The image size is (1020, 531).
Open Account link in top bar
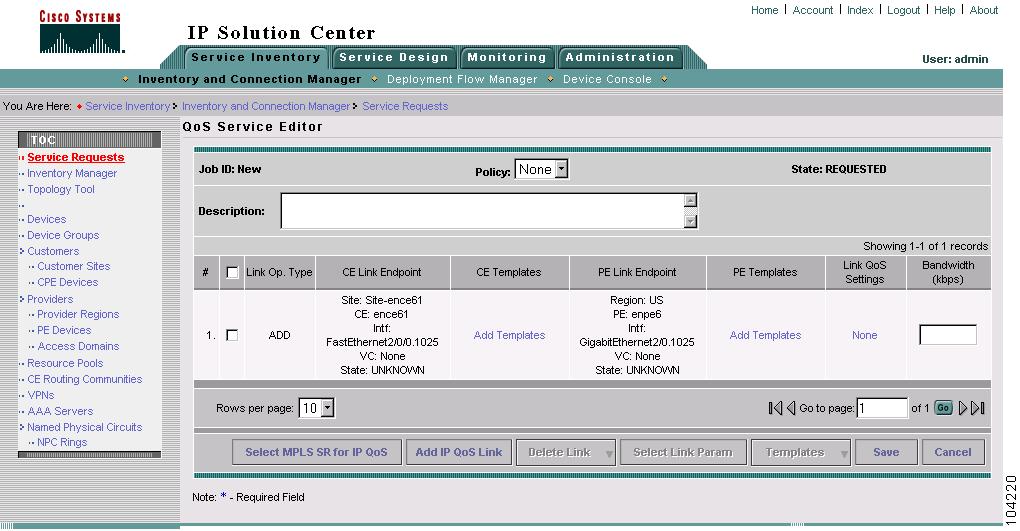pos(812,10)
